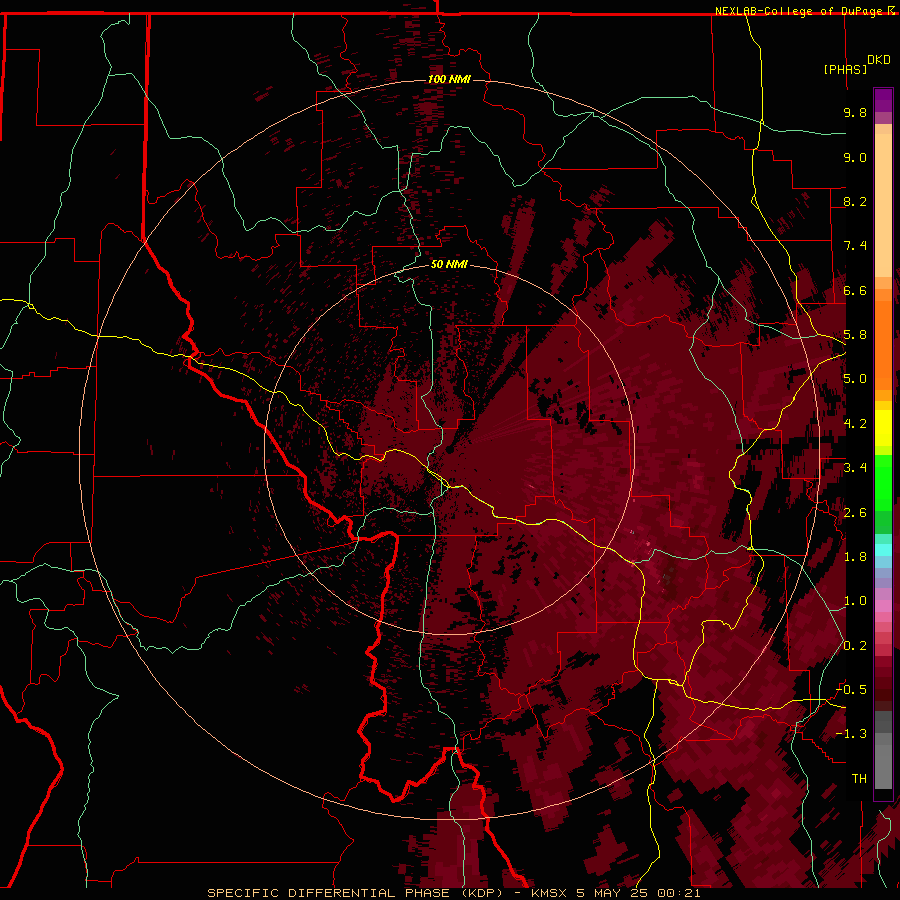This screenshot has width=900, height=900.
Task: Click the 100 NMI range ring label
Action: pos(449,79)
